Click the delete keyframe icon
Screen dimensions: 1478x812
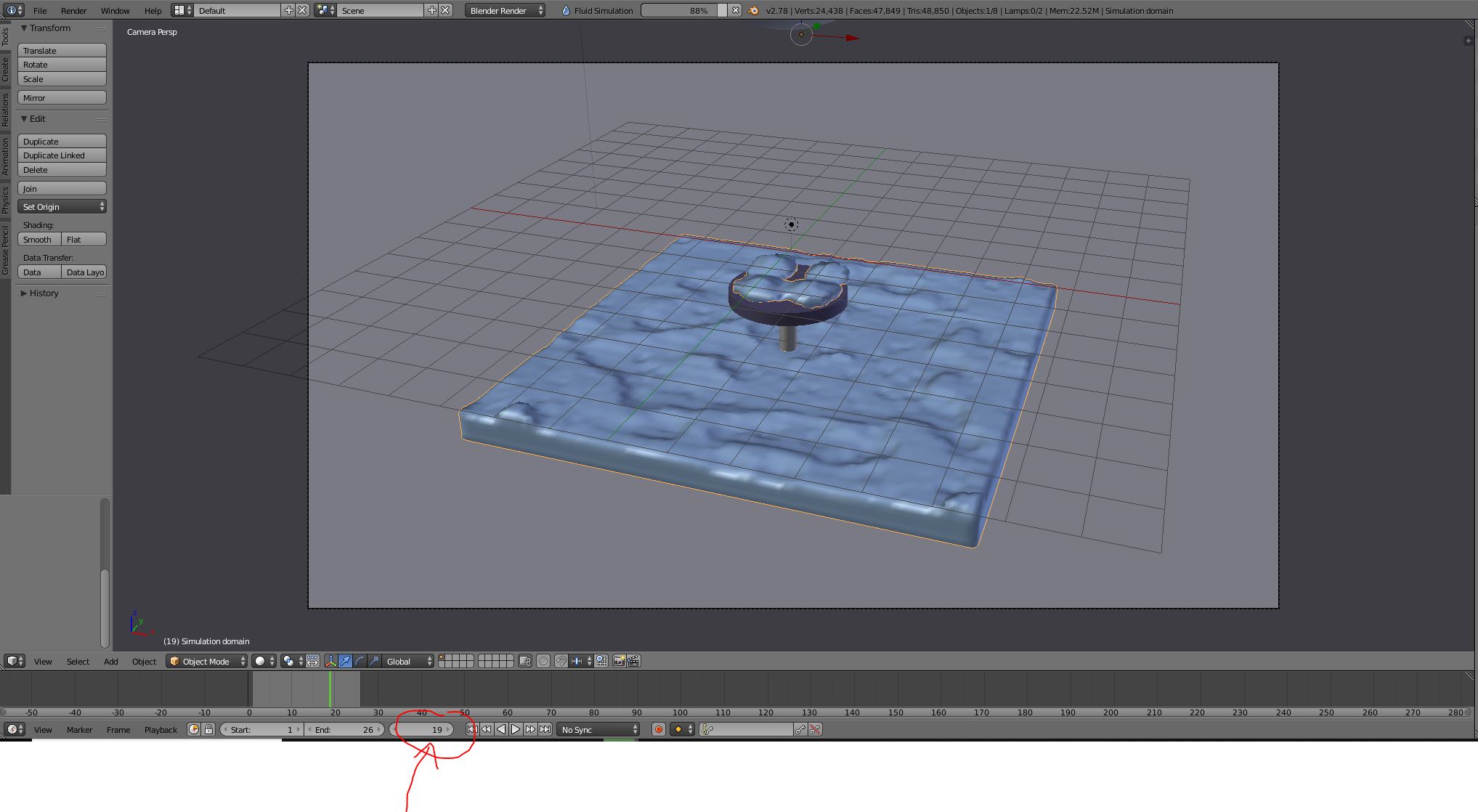tap(816, 729)
